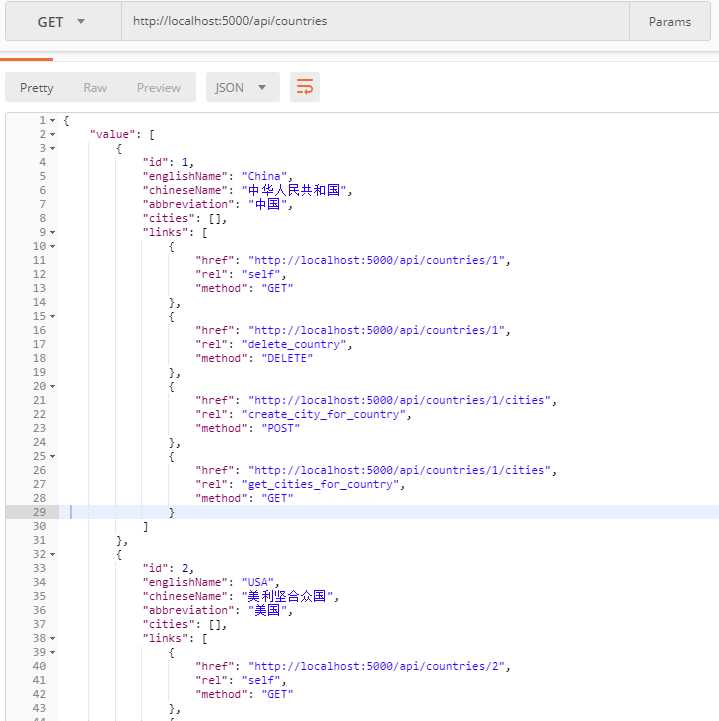Viewport: 719px width, 721px height.
Task: Click line number 29 in gutter
Action: click(40, 512)
